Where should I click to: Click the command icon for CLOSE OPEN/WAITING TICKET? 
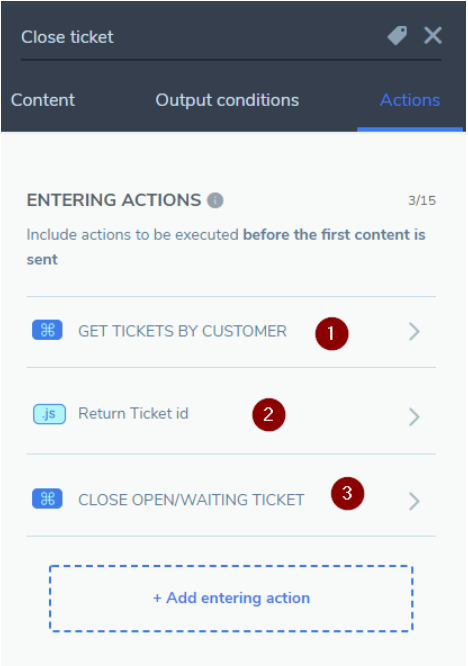[x=47, y=499]
